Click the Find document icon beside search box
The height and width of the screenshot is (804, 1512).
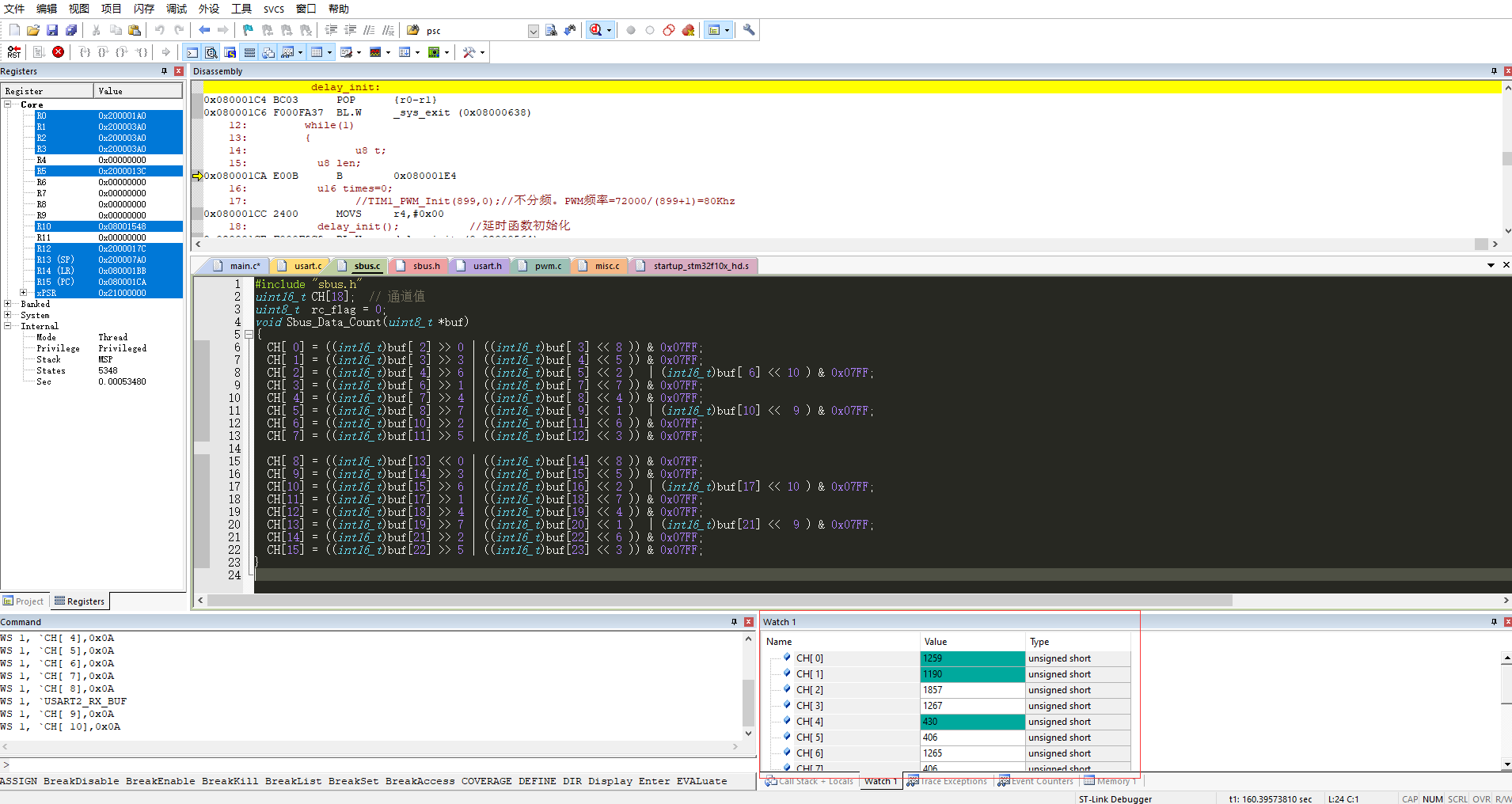tap(551, 30)
